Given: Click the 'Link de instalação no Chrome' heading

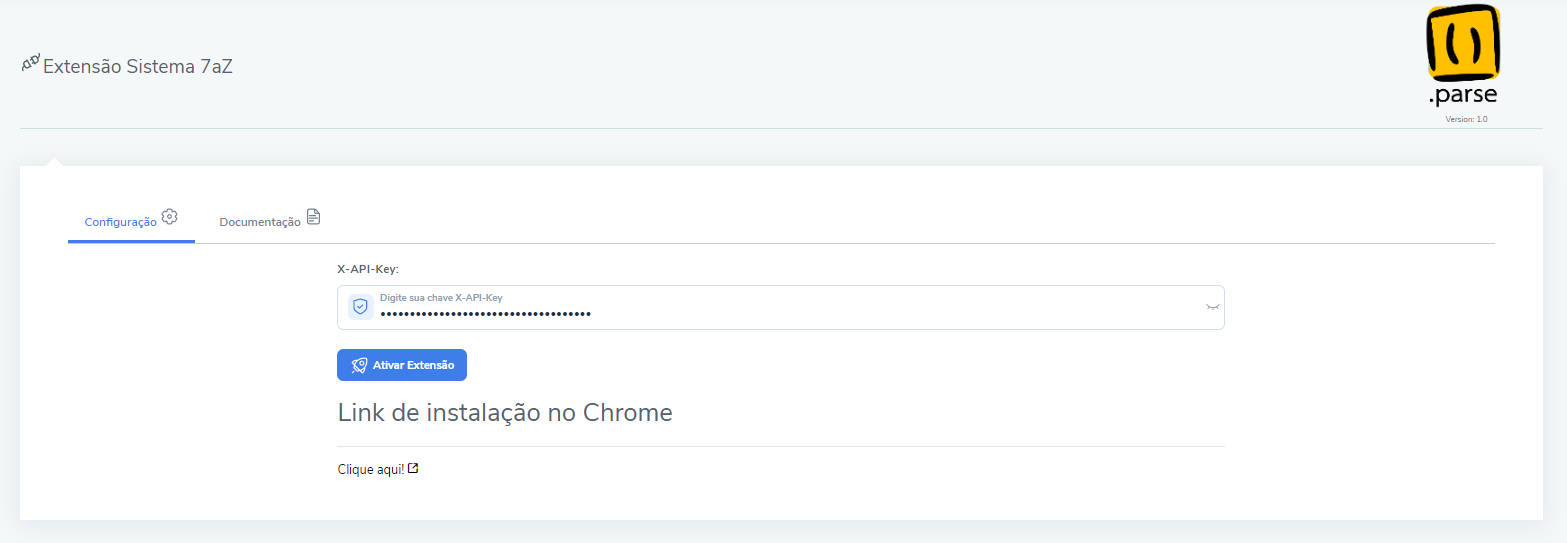Looking at the screenshot, I should [x=505, y=412].
